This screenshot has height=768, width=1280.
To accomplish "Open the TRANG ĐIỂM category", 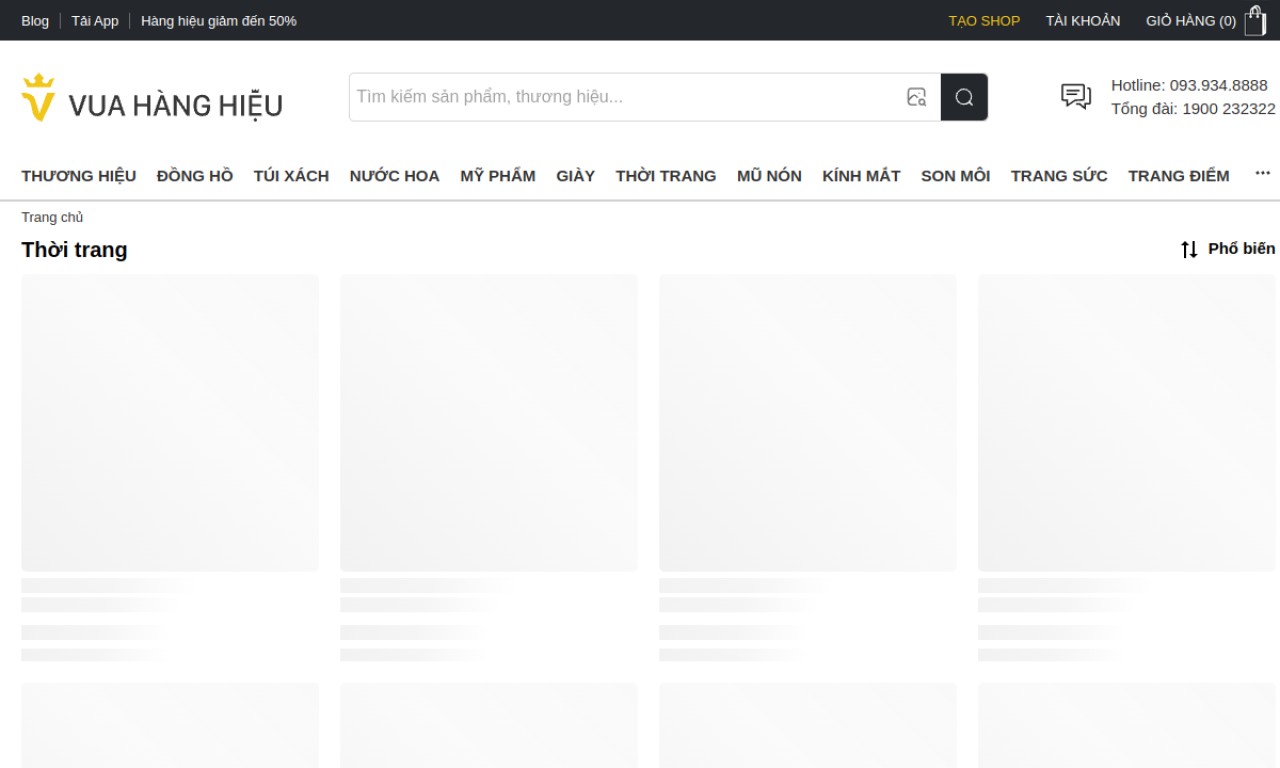I will tap(1179, 176).
